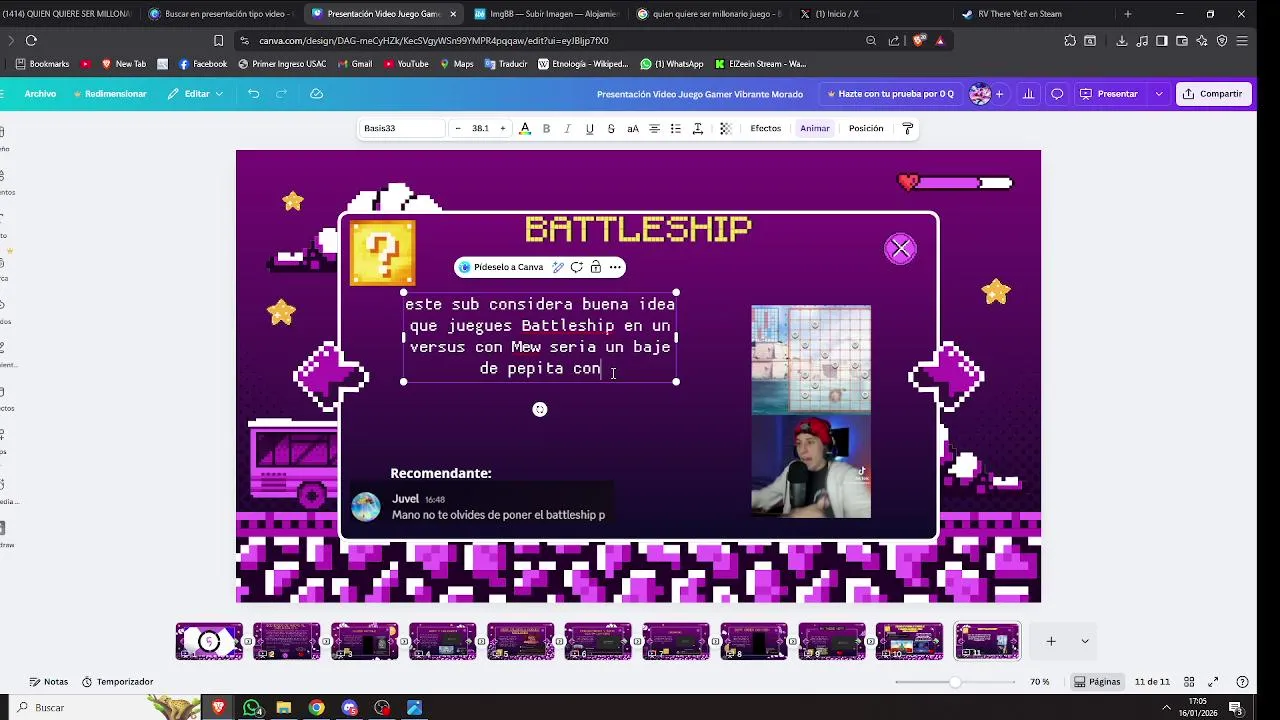Open the comments speech bubble icon
This screenshot has width=1280, height=720.
tap(1057, 94)
